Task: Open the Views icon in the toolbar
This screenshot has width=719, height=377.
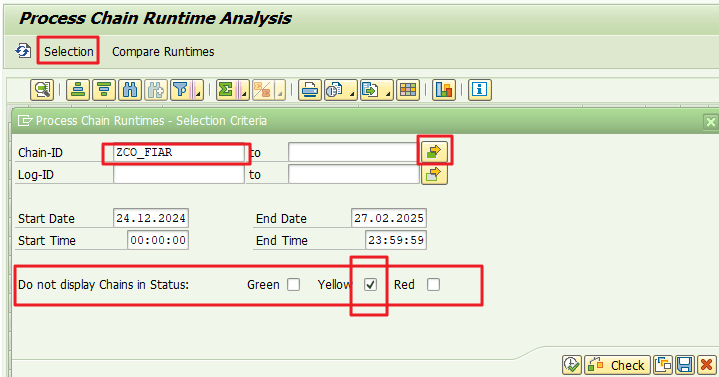Action: (x=335, y=89)
